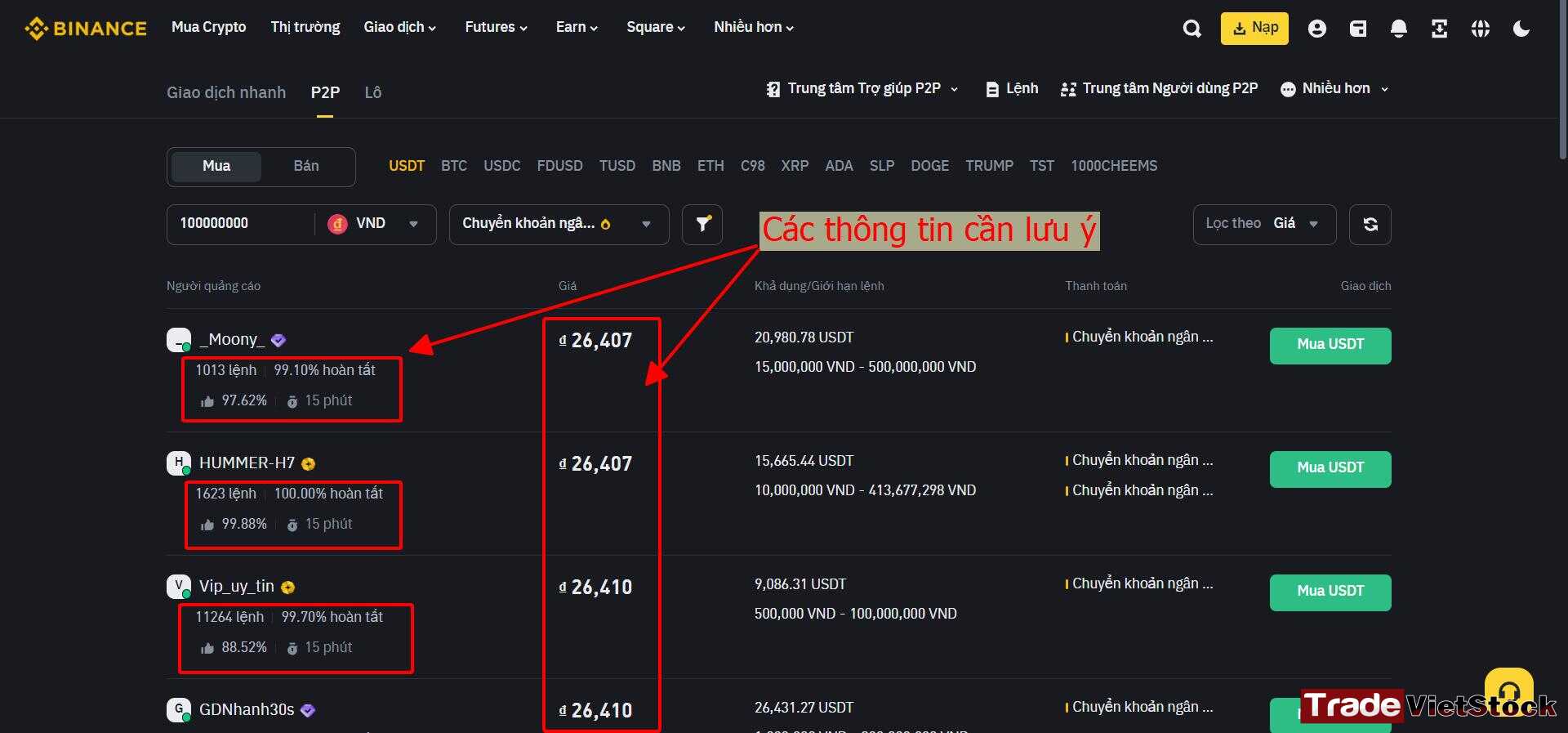Open the notifications bell icon

click(1399, 29)
